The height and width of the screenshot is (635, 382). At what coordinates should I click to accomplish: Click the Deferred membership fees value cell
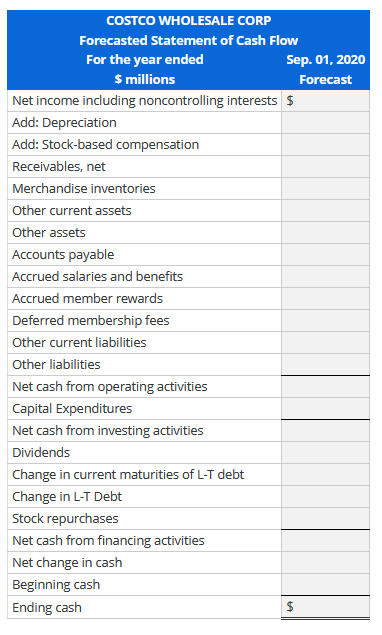(325, 321)
